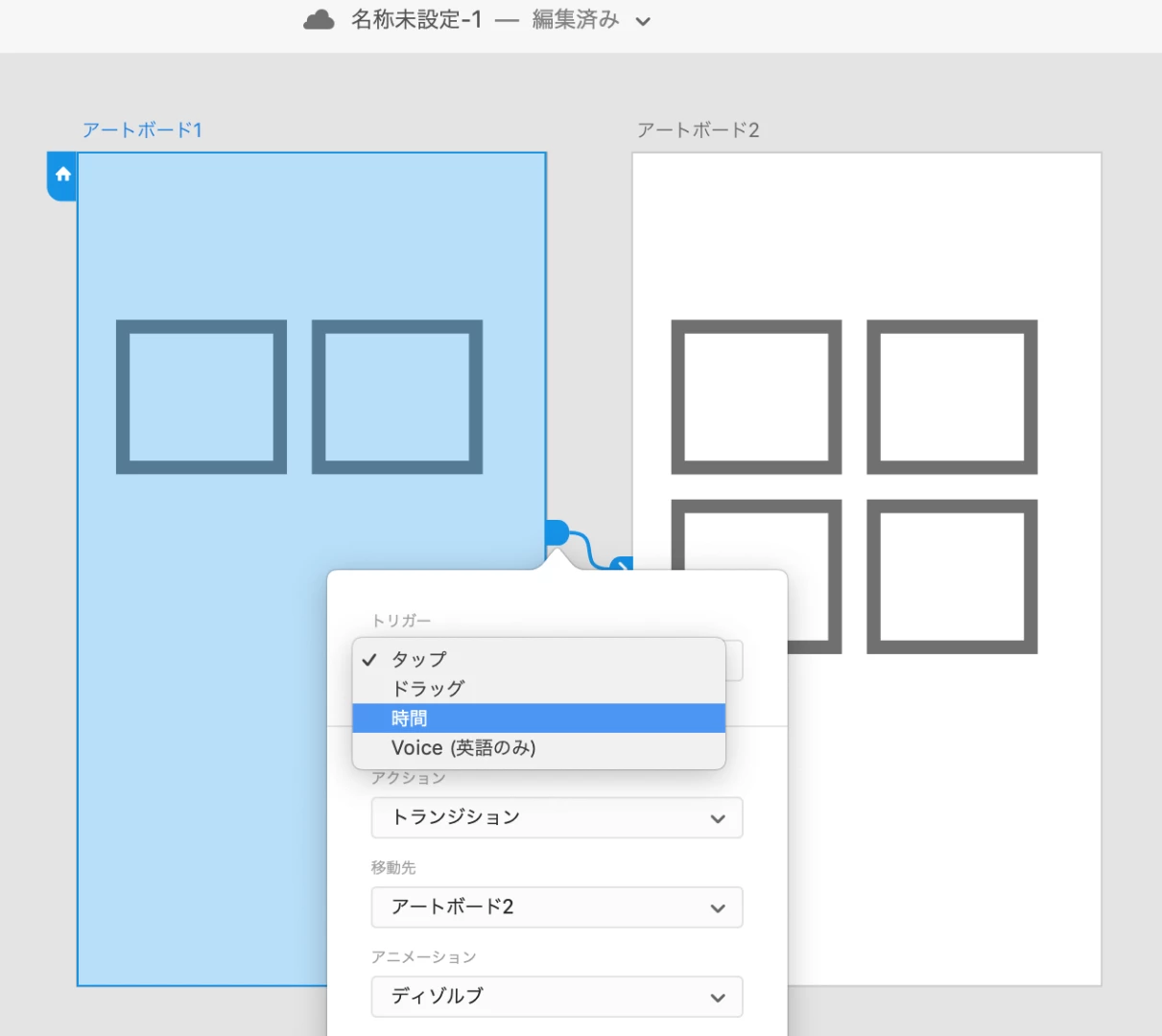
Task: Open the アニメーション dropdown showing ディゾルブ
Action: coord(557,997)
